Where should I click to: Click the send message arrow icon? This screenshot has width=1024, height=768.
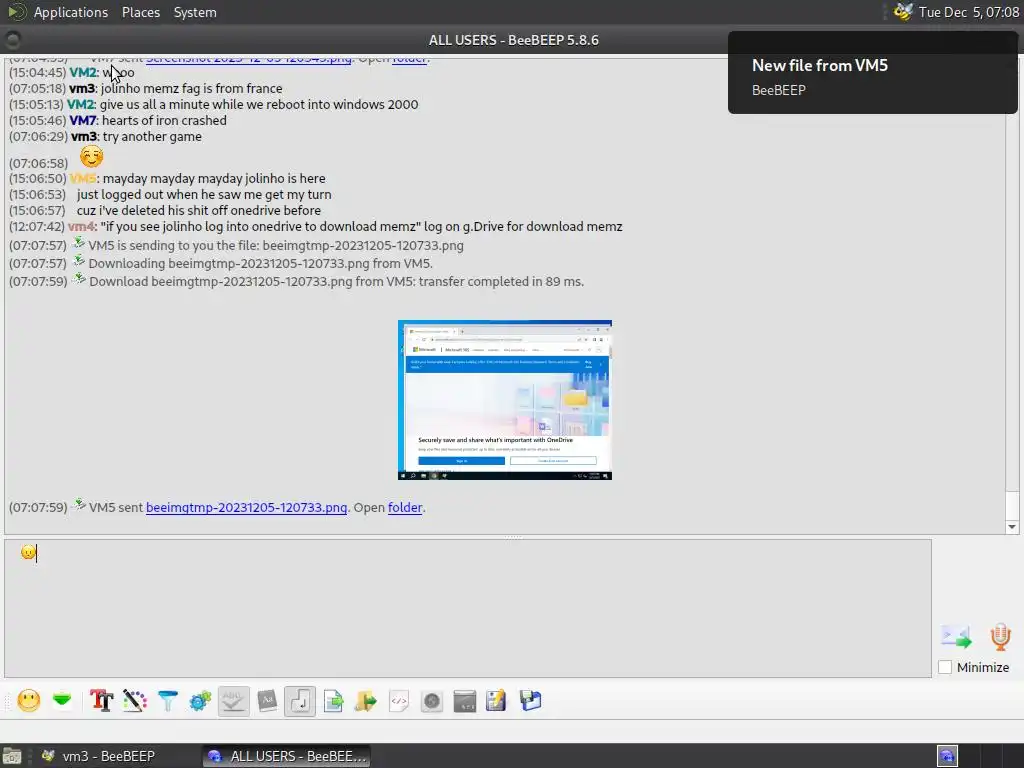956,637
